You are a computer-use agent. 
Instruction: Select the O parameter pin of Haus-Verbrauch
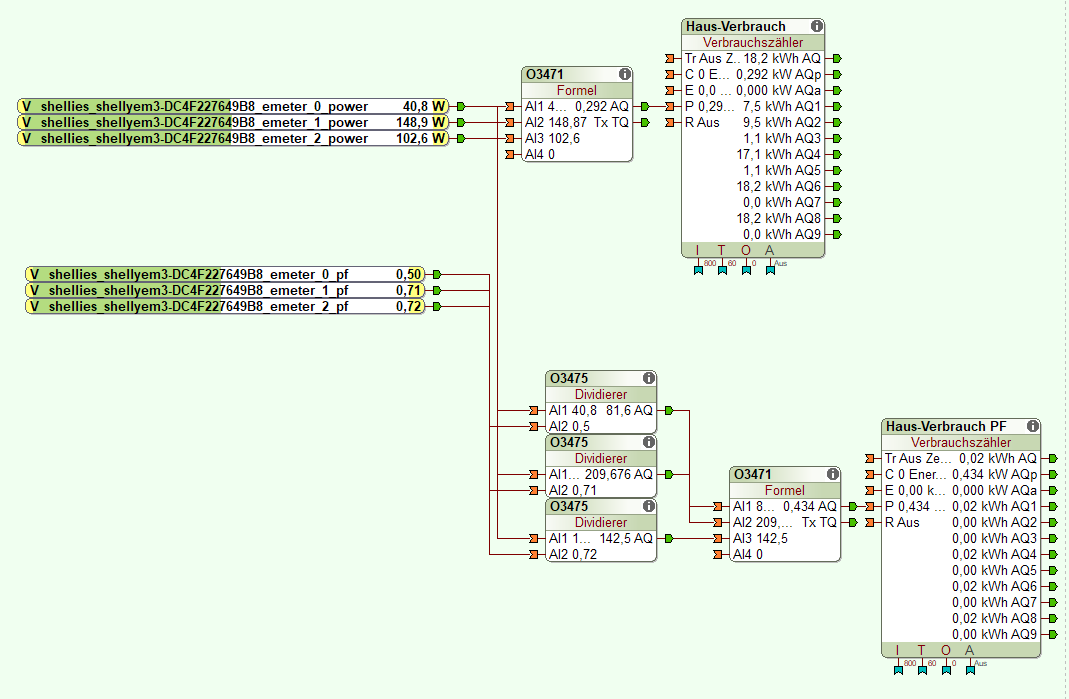[746, 270]
